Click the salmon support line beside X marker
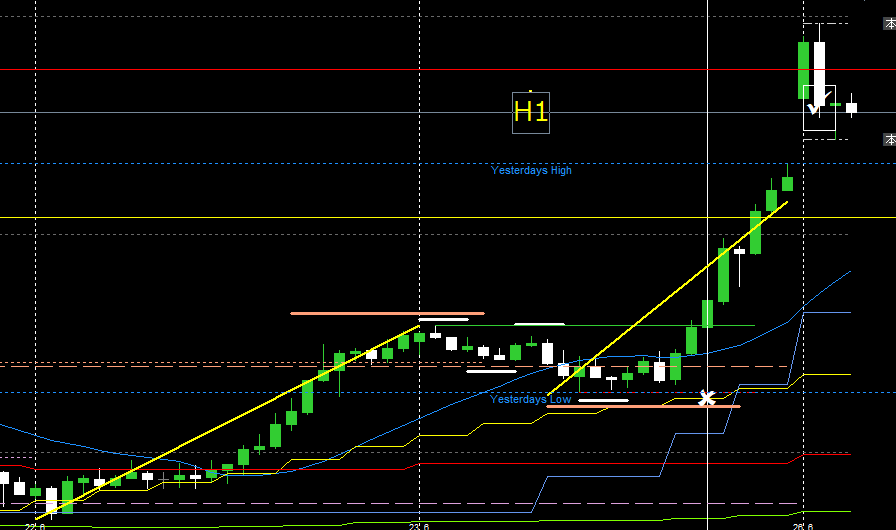The image size is (896, 530). click(640, 407)
